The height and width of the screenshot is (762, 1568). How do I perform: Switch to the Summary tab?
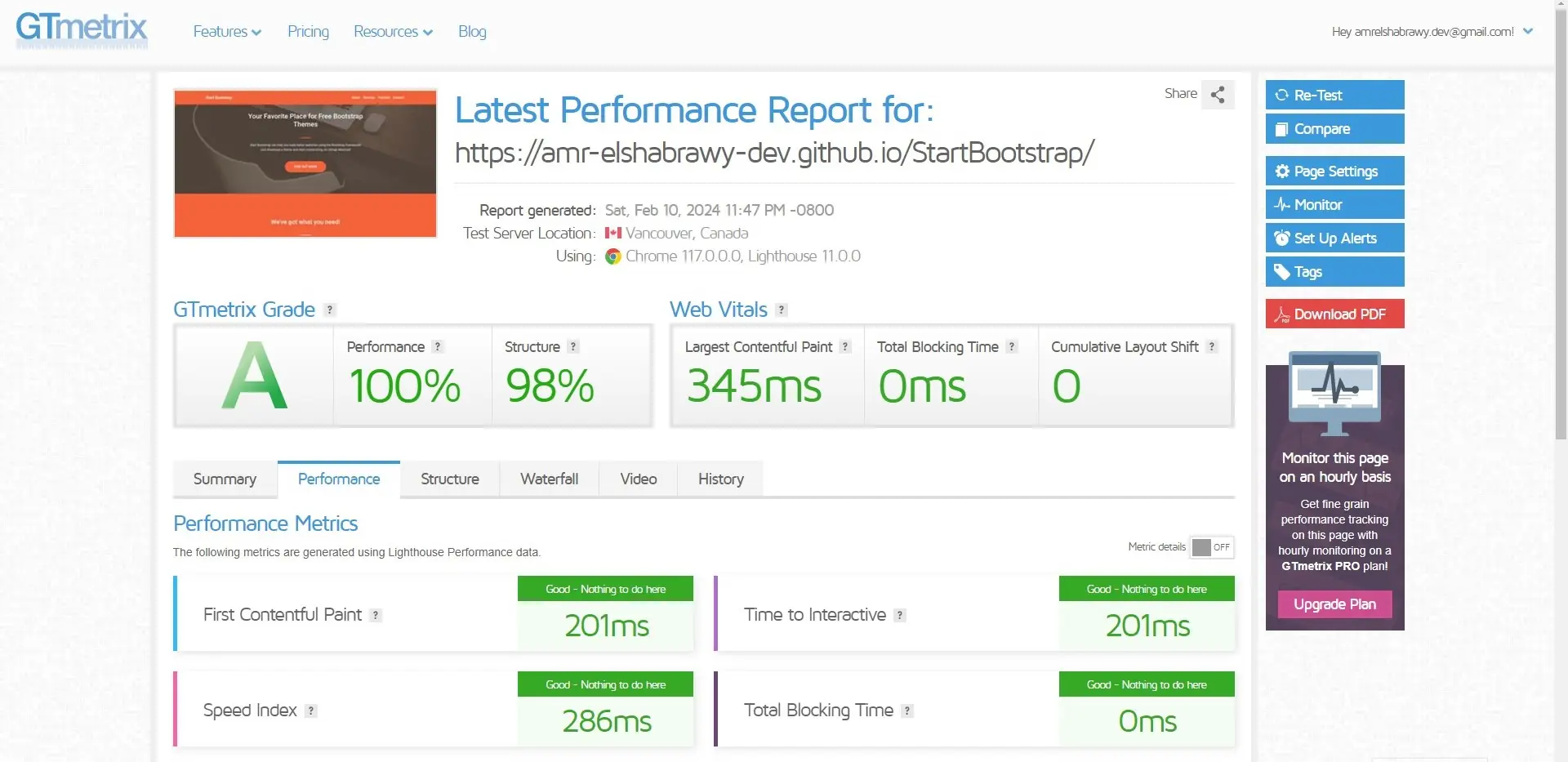(225, 479)
